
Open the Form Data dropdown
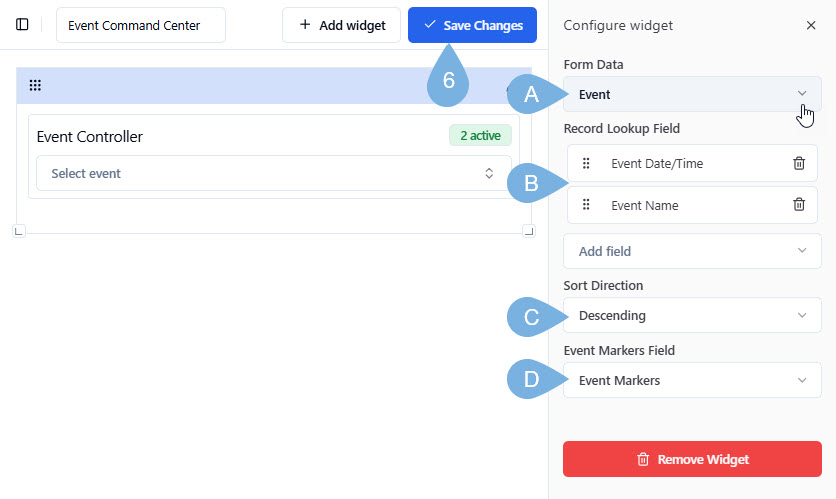(692, 94)
